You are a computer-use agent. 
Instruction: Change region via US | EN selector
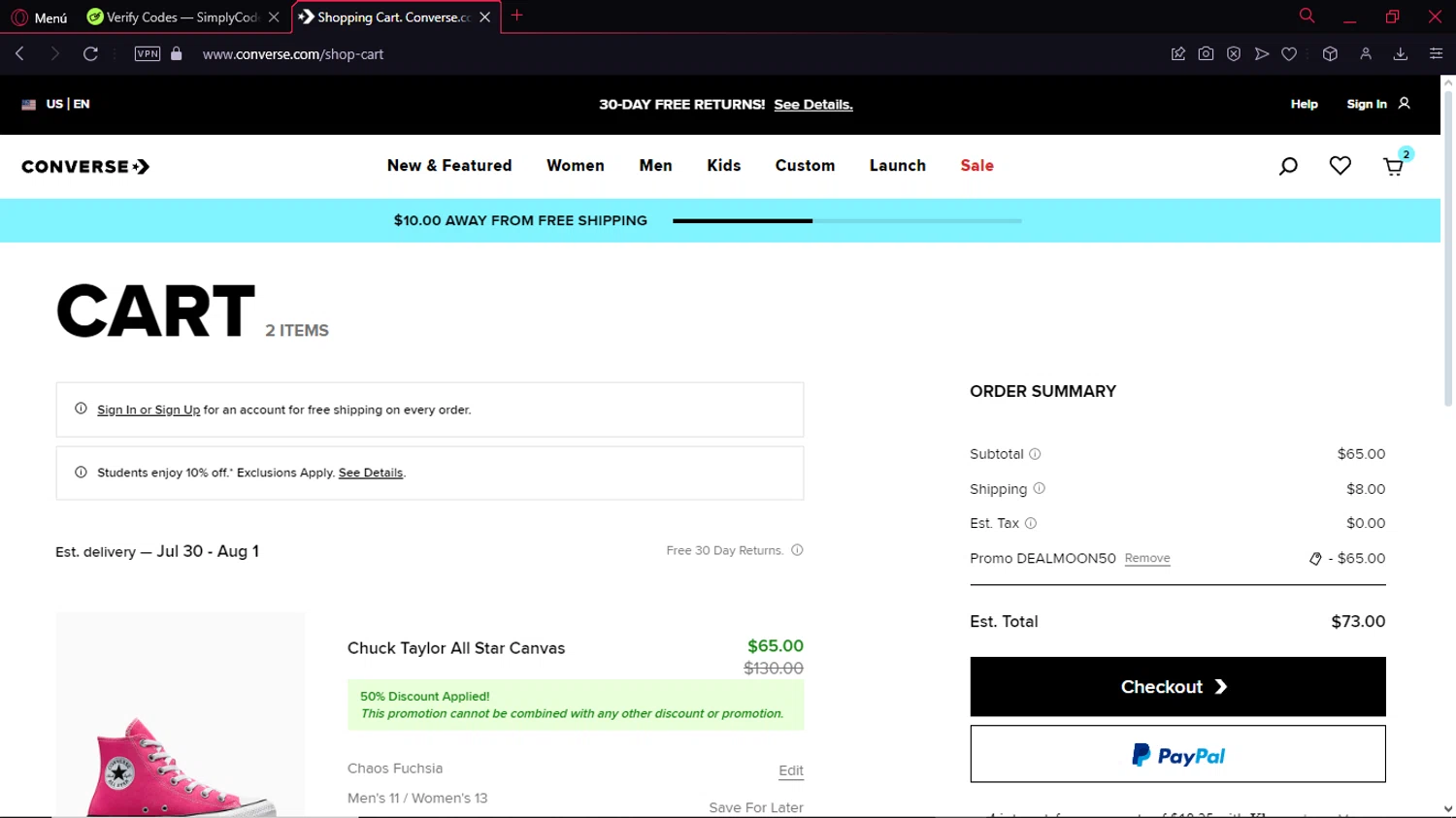coord(68,104)
